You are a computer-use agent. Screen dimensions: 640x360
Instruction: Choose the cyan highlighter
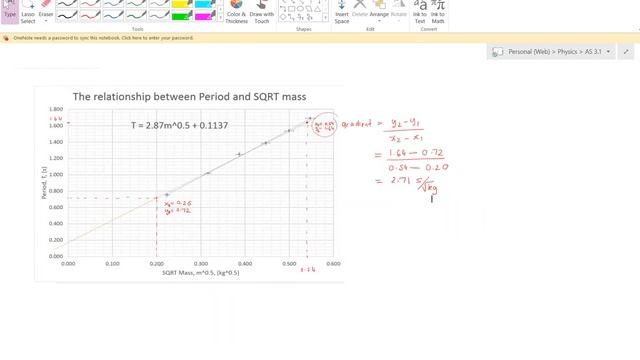pyautogui.click(x=205, y=4)
